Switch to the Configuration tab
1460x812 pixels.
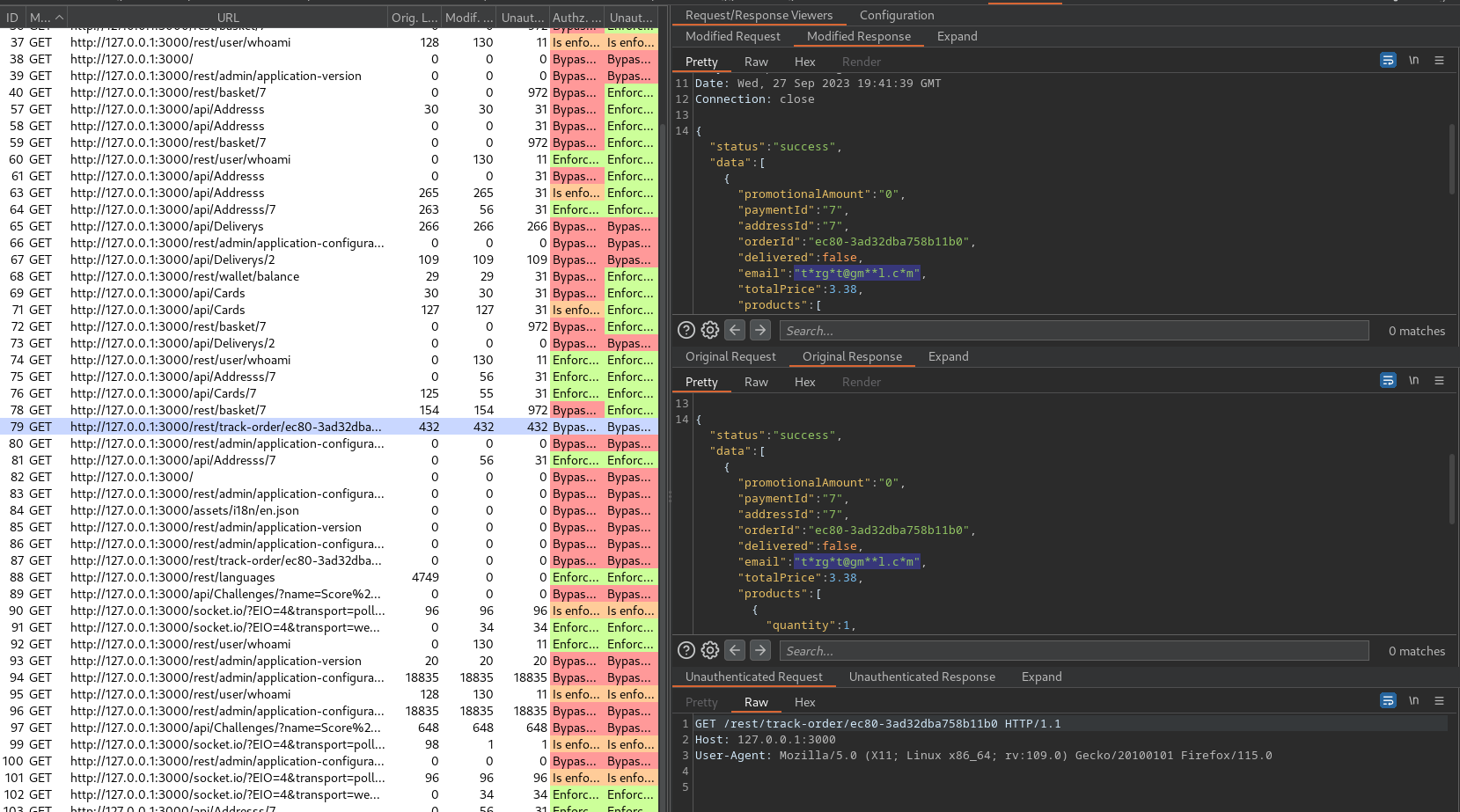click(897, 15)
